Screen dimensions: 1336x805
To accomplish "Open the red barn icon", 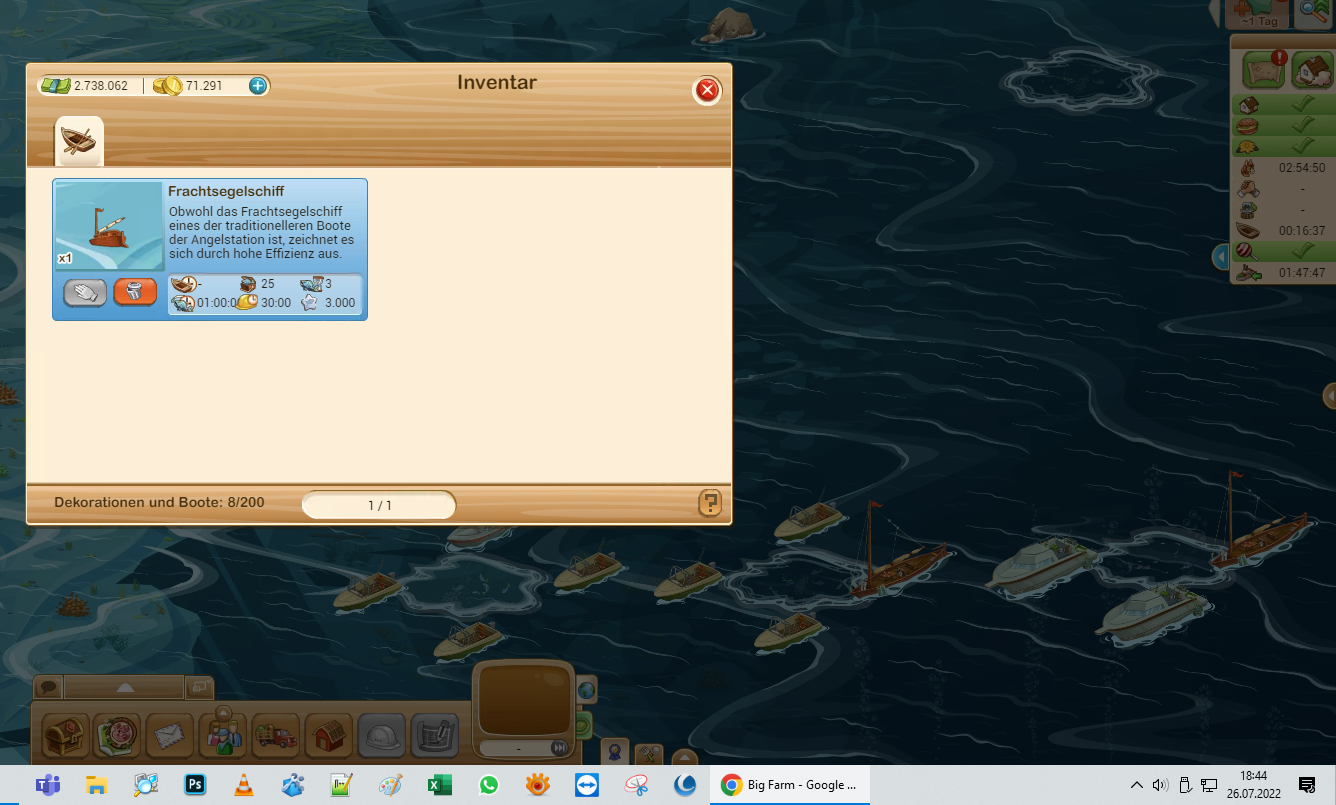I will pyautogui.click(x=328, y=737).
